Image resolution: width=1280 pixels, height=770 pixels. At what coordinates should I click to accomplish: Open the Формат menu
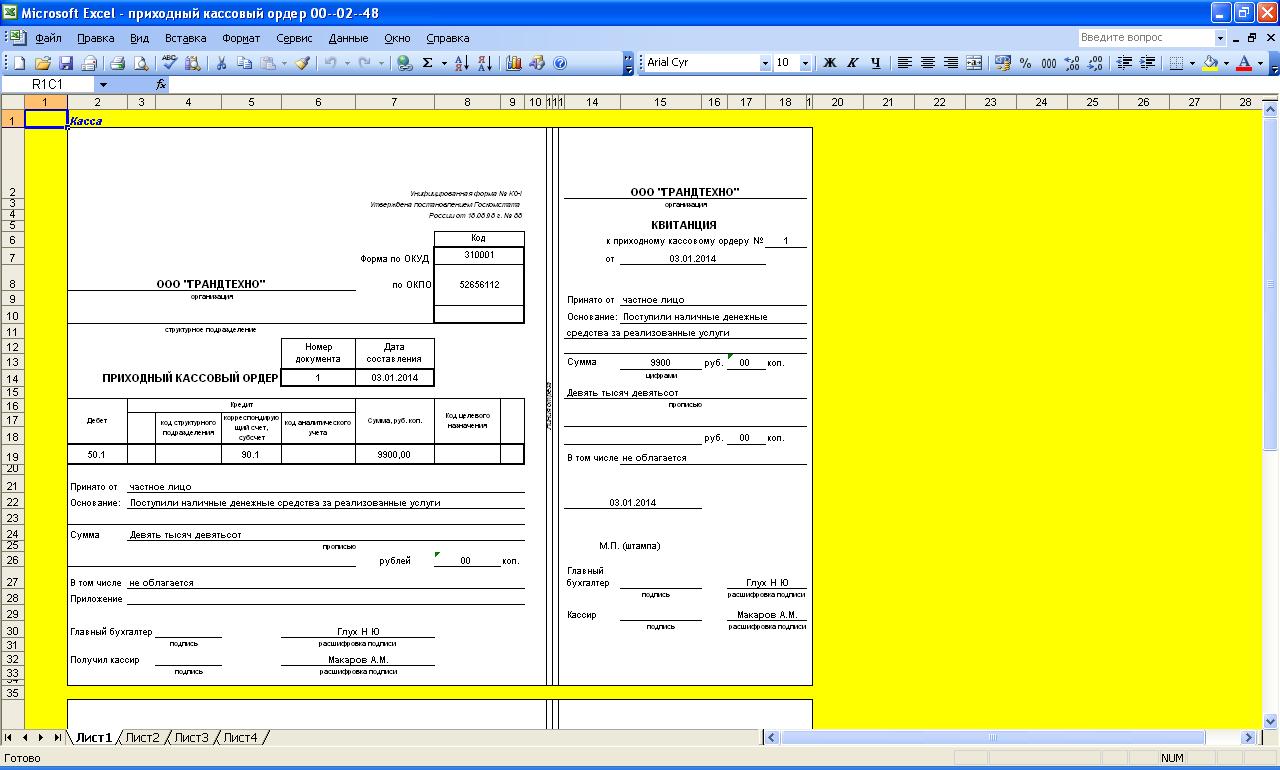[240, 38]
